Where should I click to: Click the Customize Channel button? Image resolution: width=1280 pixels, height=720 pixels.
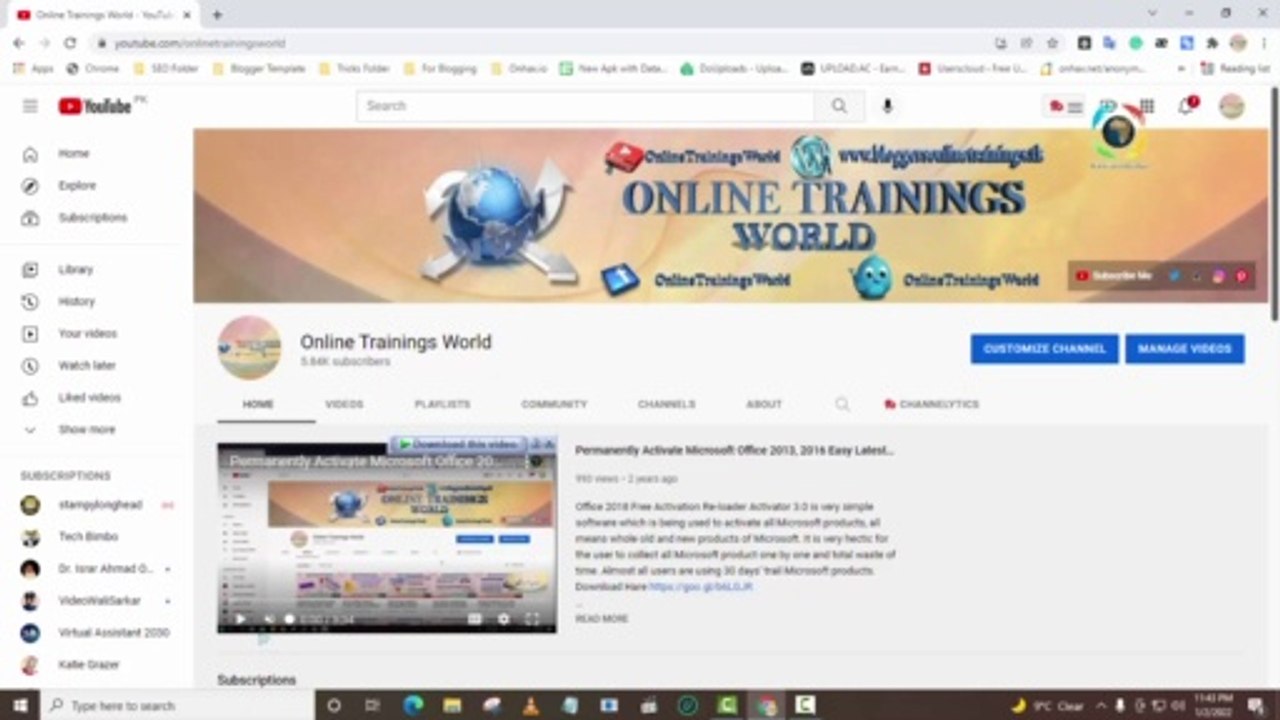1044,349
